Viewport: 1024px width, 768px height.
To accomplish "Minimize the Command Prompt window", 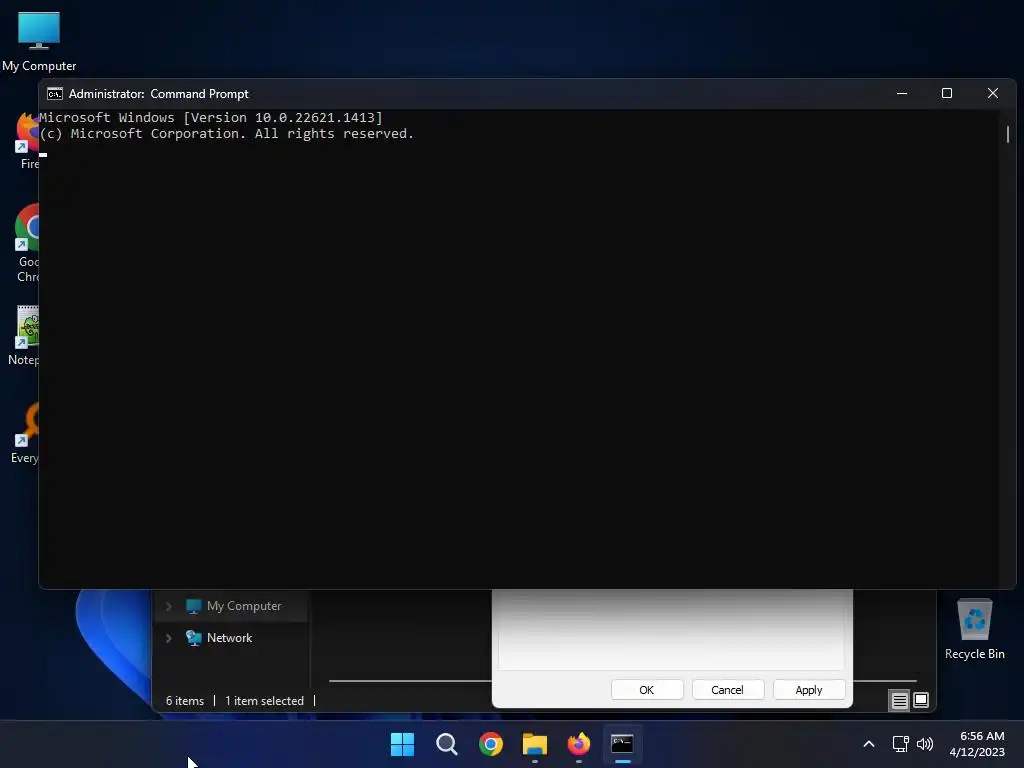I will 902,93.
